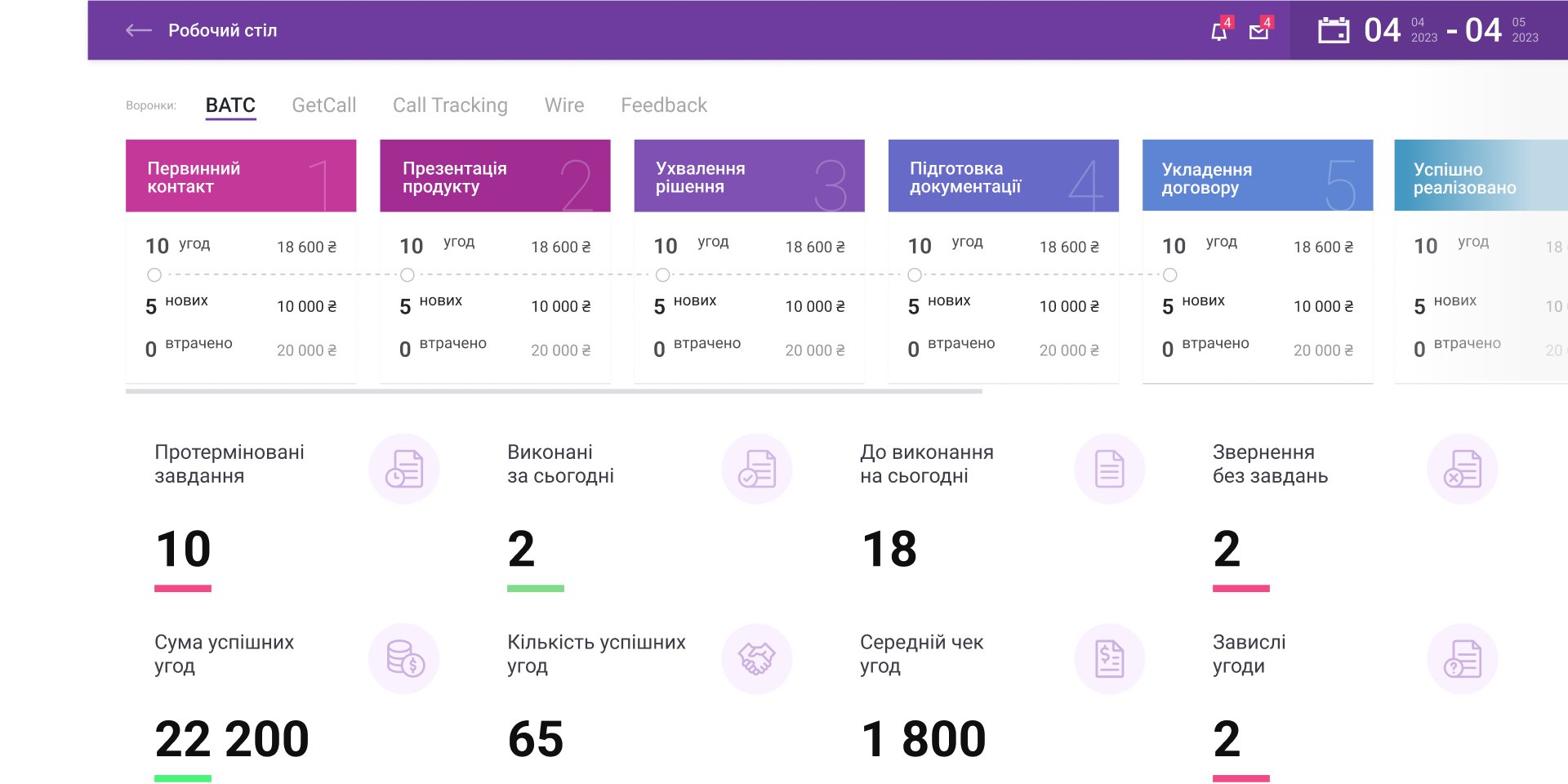This screenshot has height=784, width=1568.
Task: Click the handshake icon for successful deals
Action: (x=757, y=658)
